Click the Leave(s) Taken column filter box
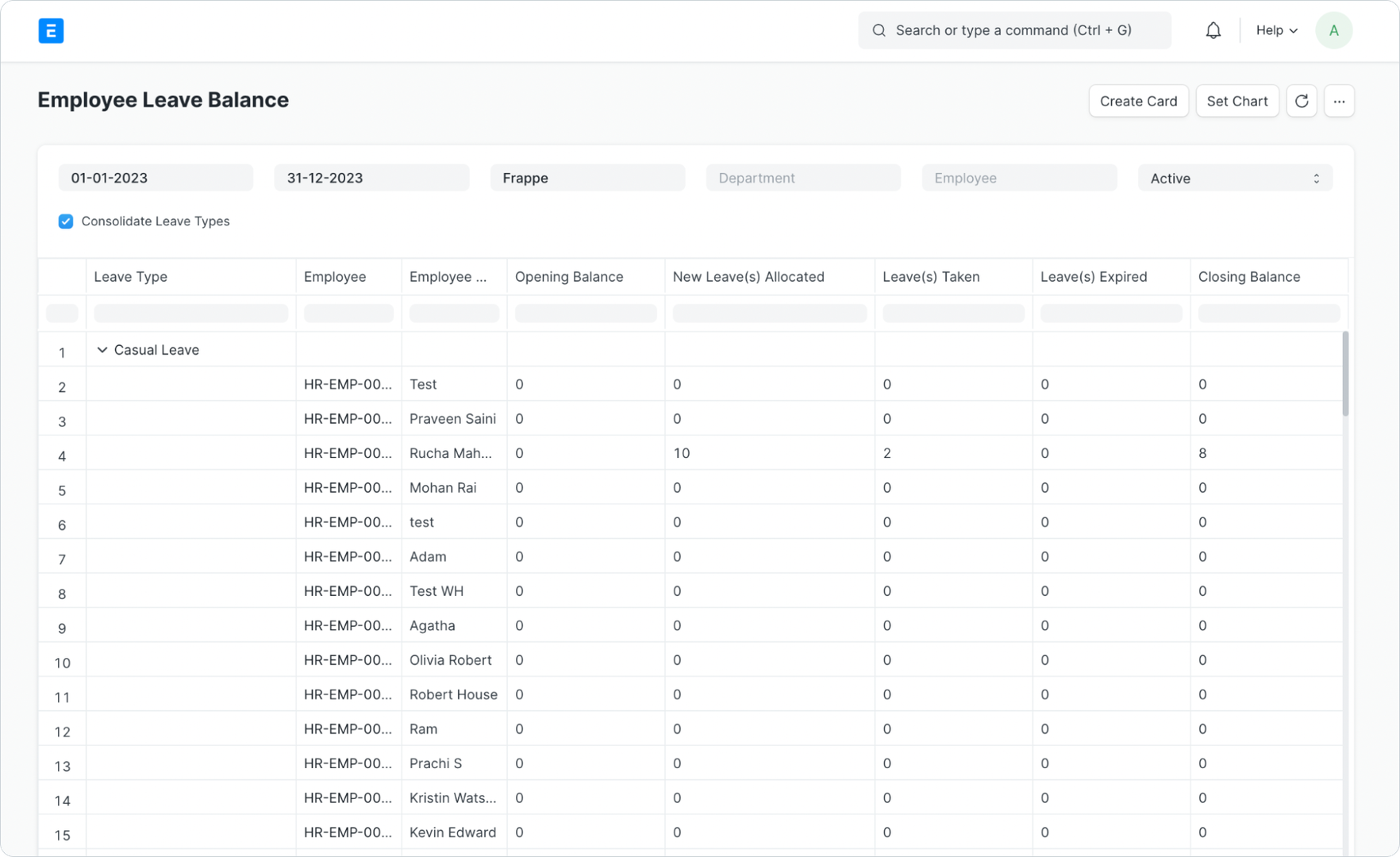The height and width of the screenshot is (857, 1400). tap(953, 313)
